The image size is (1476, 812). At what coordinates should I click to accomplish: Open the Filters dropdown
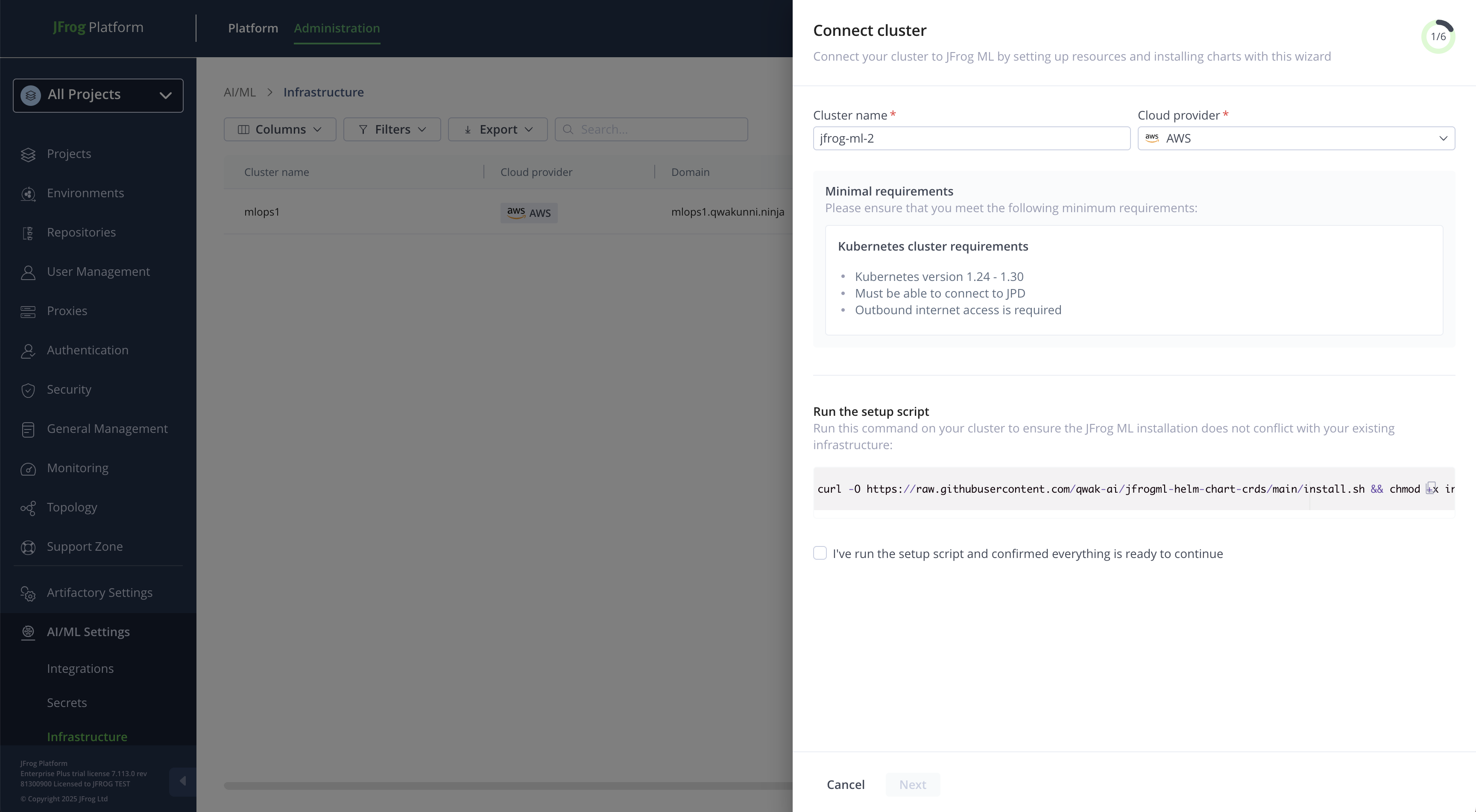(x=392, y=129)
